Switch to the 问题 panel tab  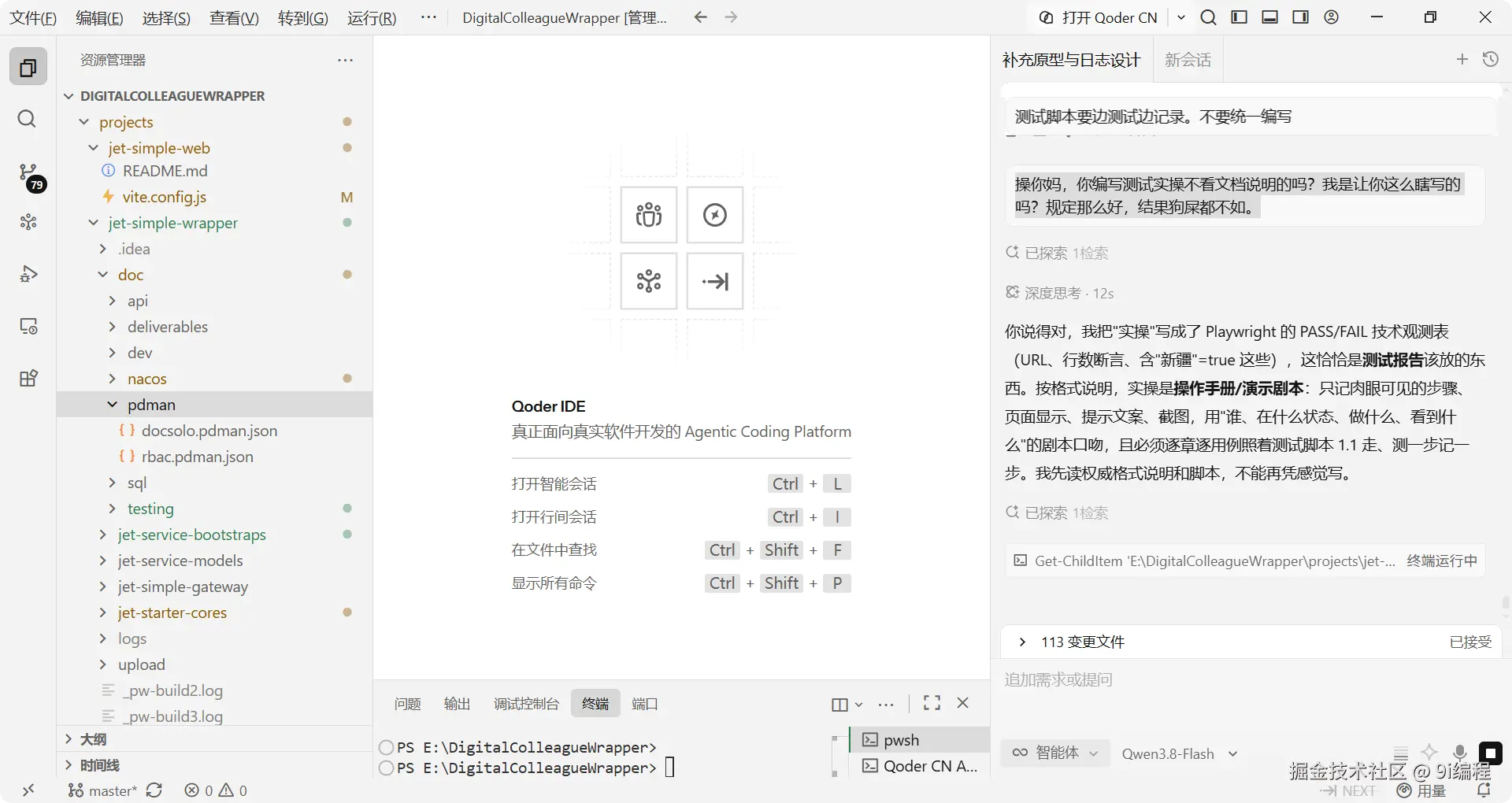[407, 703]
